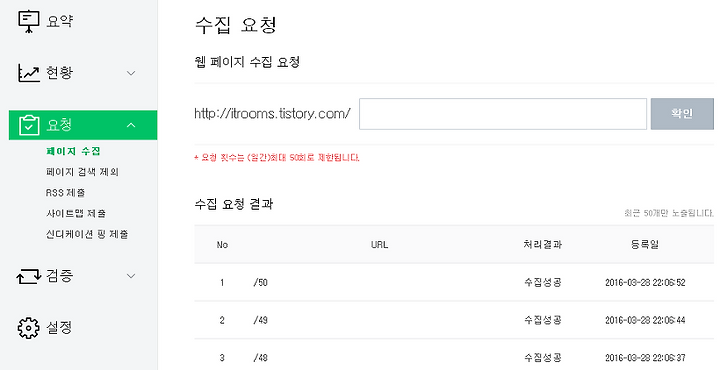The image size is (720, 370).
Task: Click the /48 URL in results
Action: [x=260, y=358]
